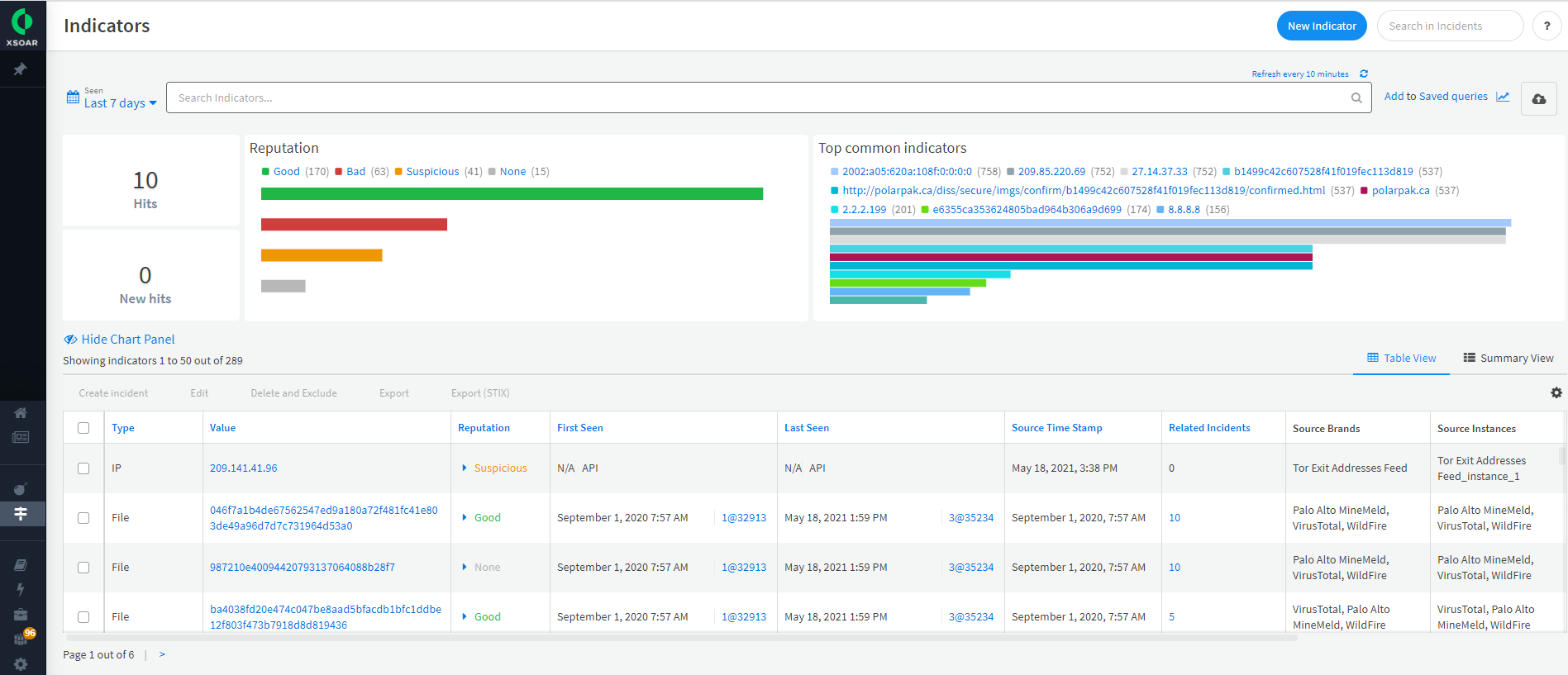Click in the Search Indicators field
Viewport: 1568px width, 675px height.
click(x=760, y=98)
